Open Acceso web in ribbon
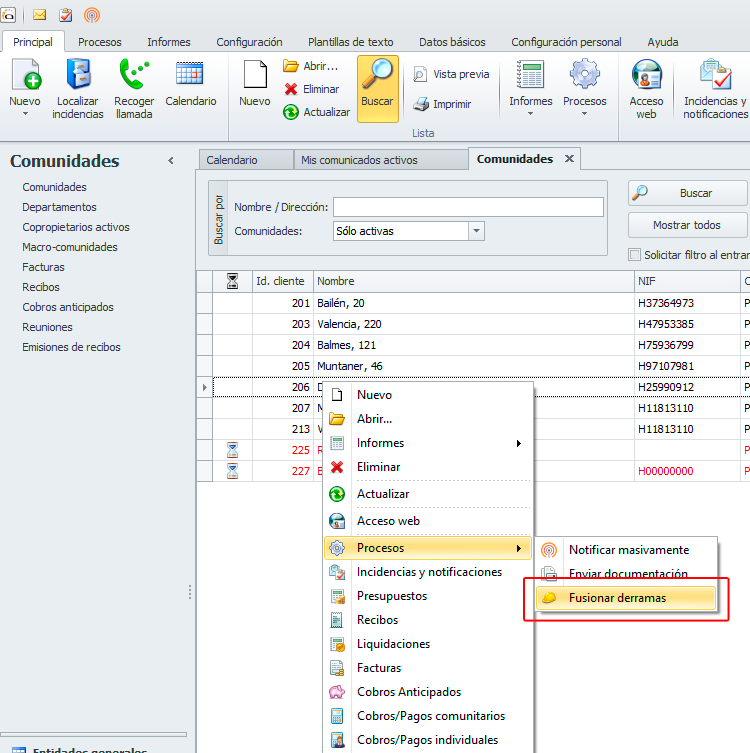750x753 pixels. [646, 77]
